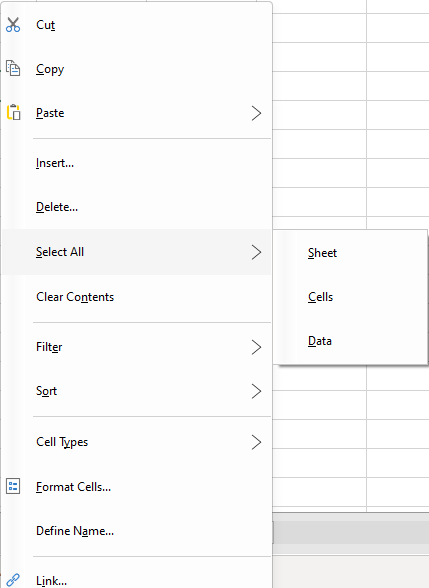Expand the Sort submenu arrow
This screenshot has height=588, width=429.
tap(256, 391)
